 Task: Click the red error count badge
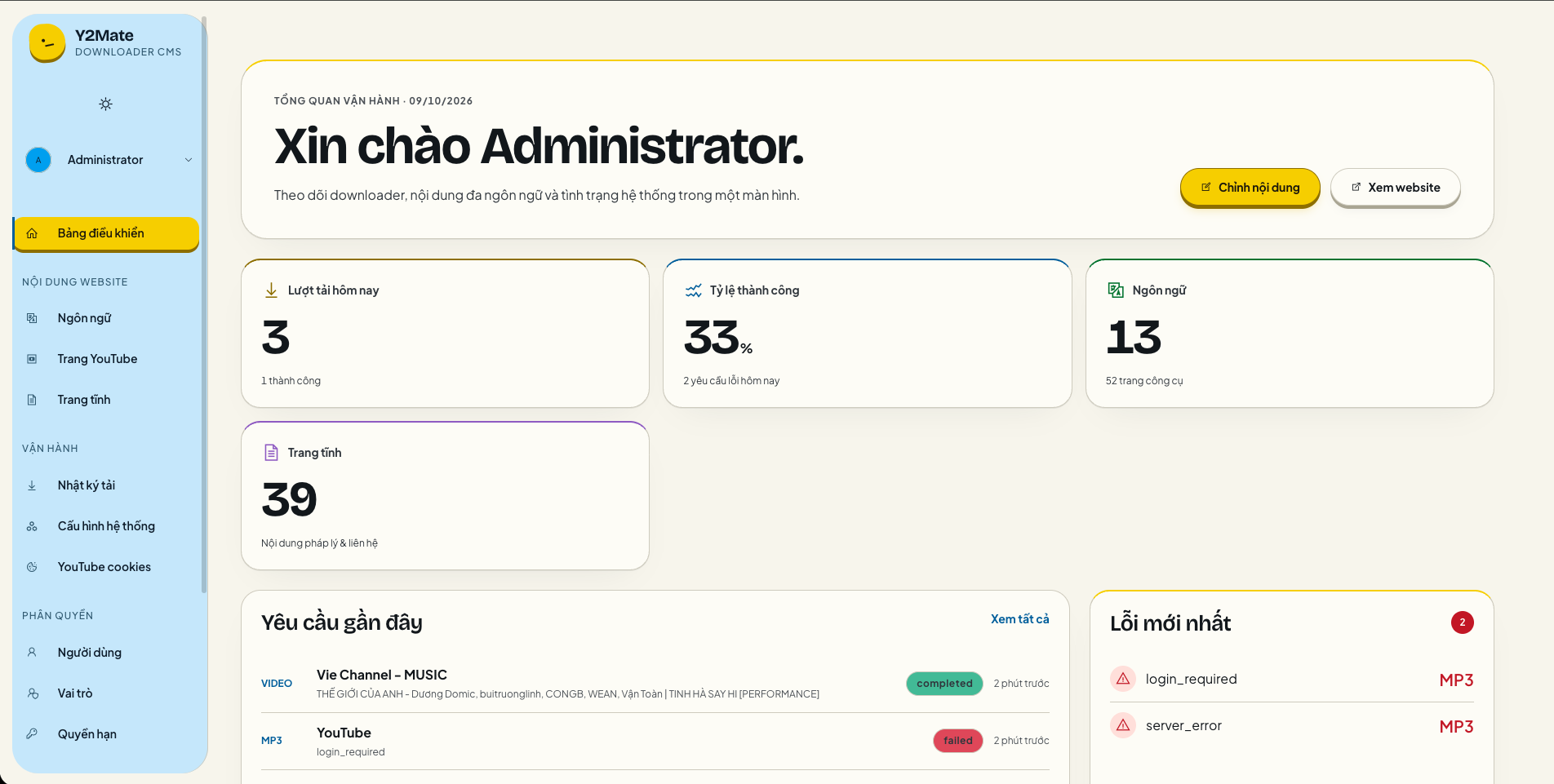click(x=1462, y=622)
